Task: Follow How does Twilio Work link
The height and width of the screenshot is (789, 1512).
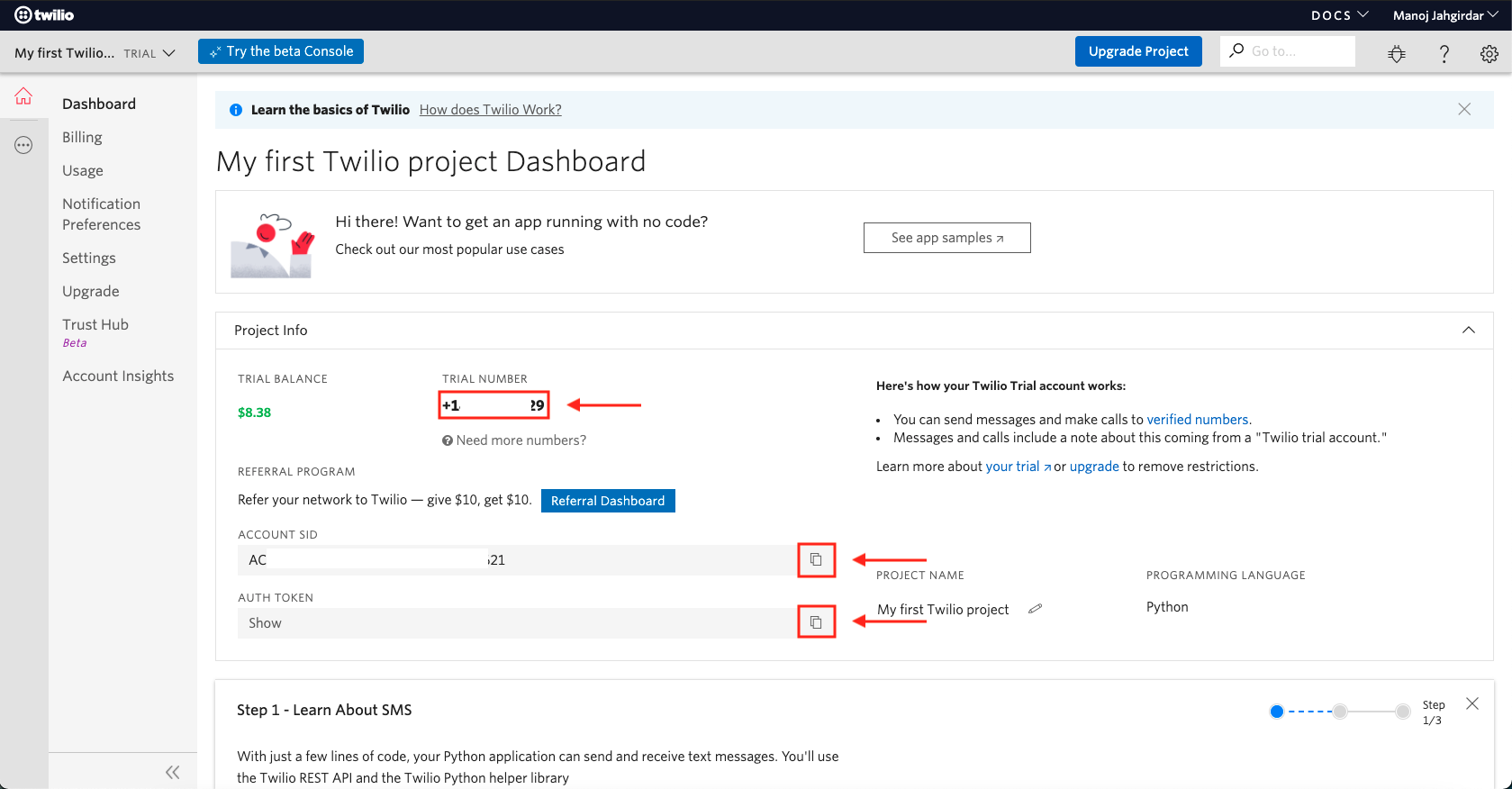Action: pos(491,110)
